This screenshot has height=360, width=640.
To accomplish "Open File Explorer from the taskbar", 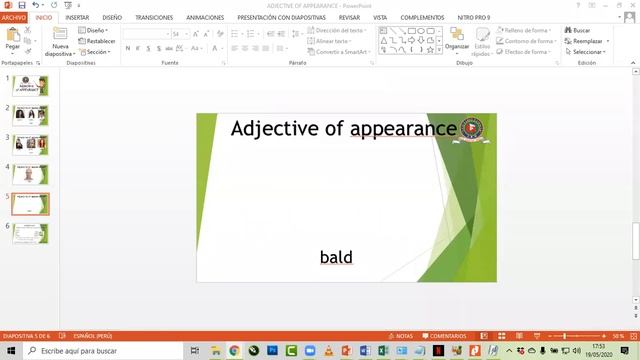I will pyautogui.click(x=216, y=351).
